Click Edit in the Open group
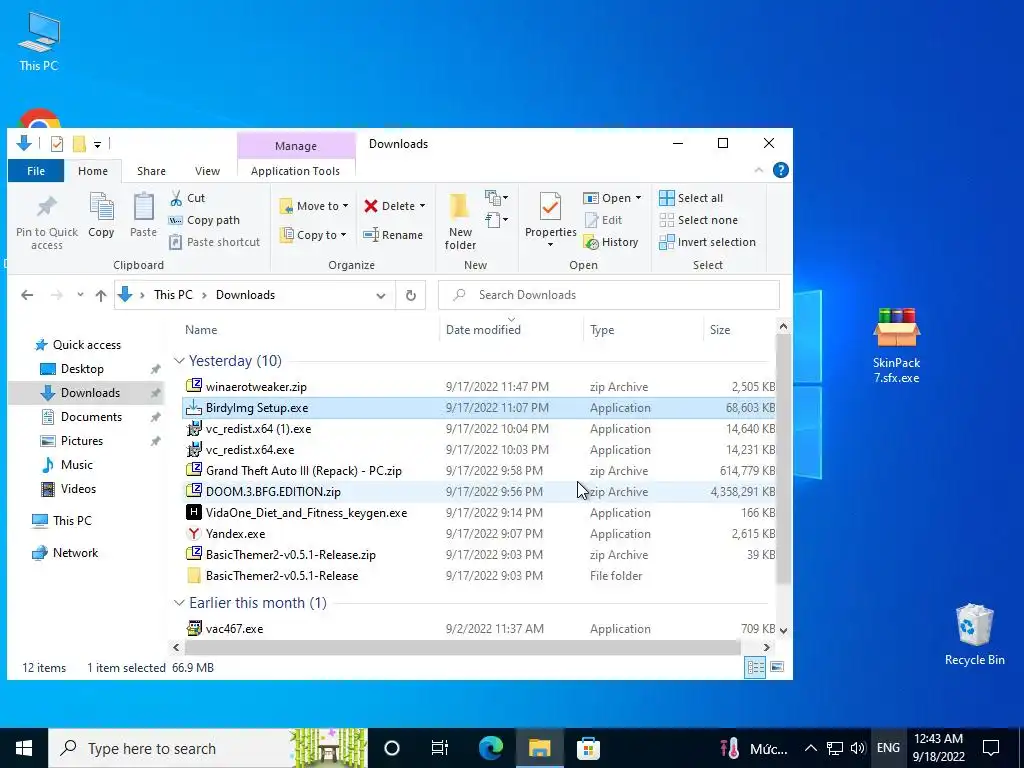This screenshot has height=768, width=1024. pyautogui.click(x=603, y=220)
